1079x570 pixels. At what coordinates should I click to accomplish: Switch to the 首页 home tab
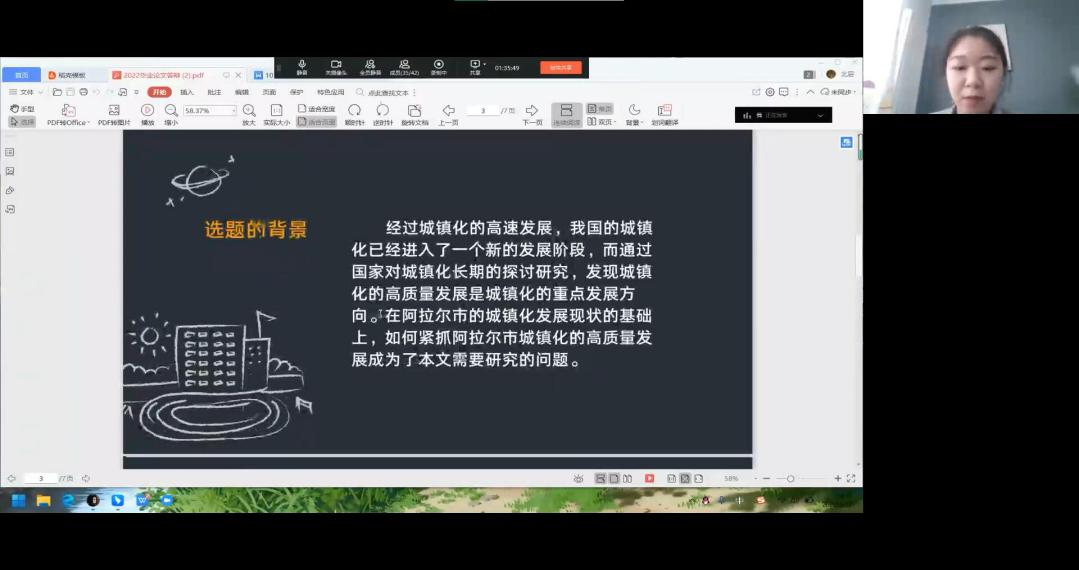pos(21,75)
